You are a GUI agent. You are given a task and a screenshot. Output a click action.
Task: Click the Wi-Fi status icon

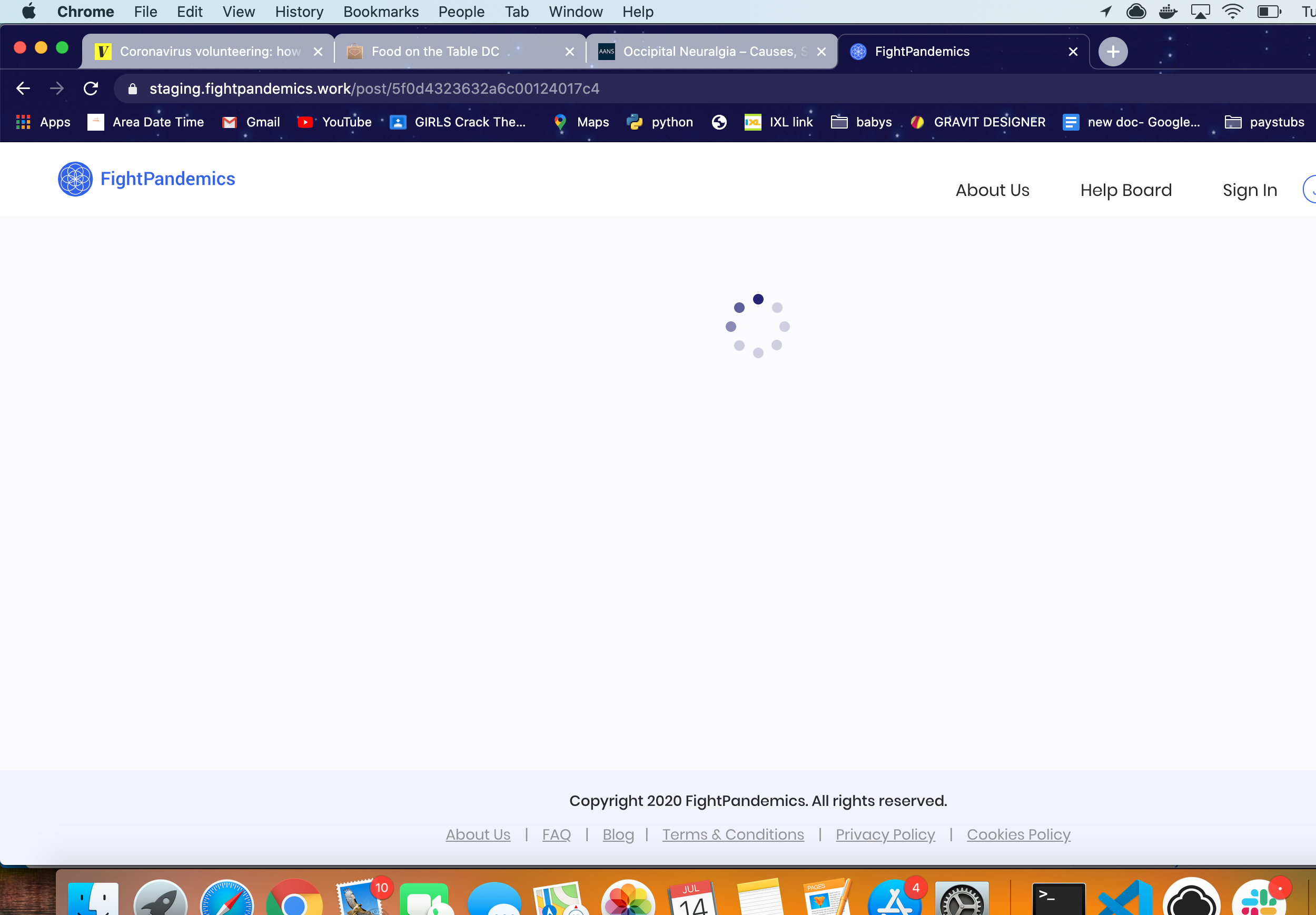tap(1232, 12)
